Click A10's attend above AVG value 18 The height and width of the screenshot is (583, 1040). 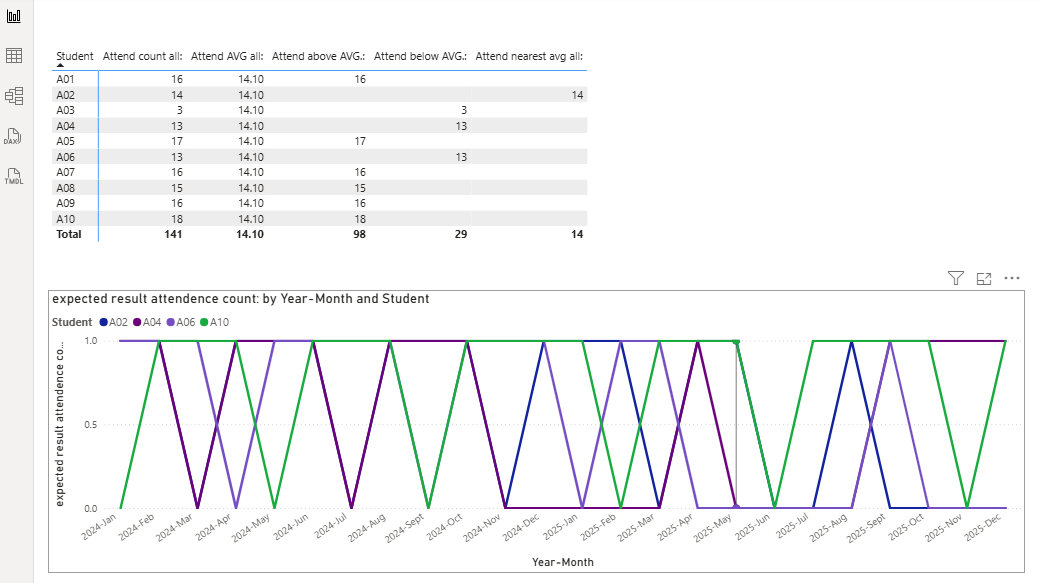coord(360,220)
